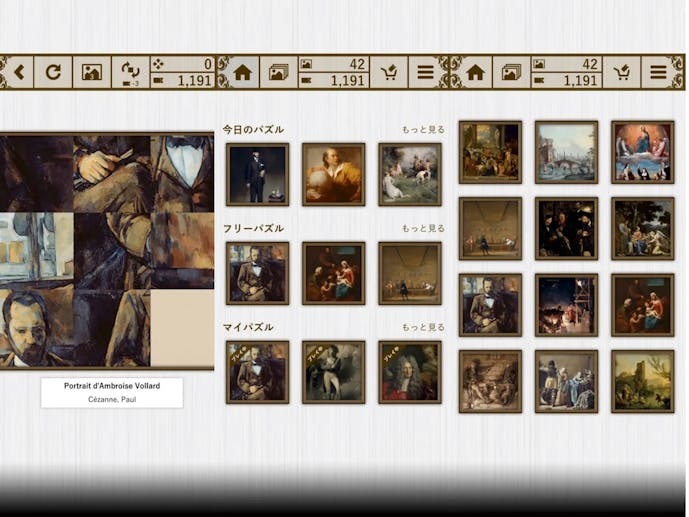689x517 pixels.
Task: Tap picture count 42 in right toolbar
Action: pos(566,64)
